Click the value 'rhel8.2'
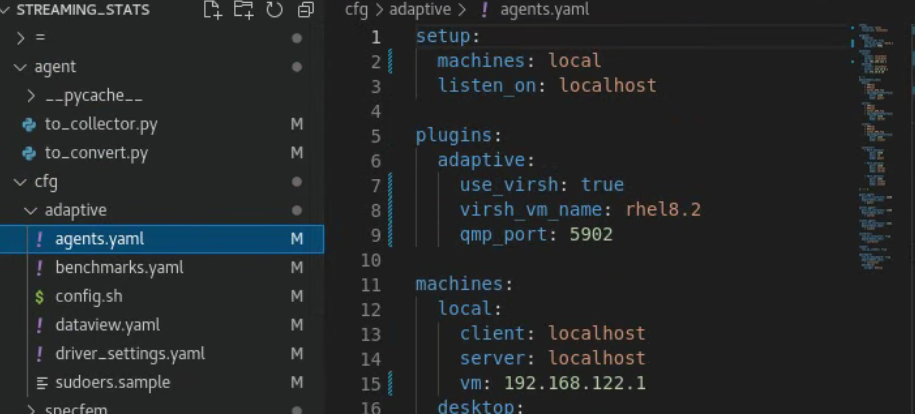The width and height of the screenshot is (915, 414). pyautogui.click(x=663, y=210)
